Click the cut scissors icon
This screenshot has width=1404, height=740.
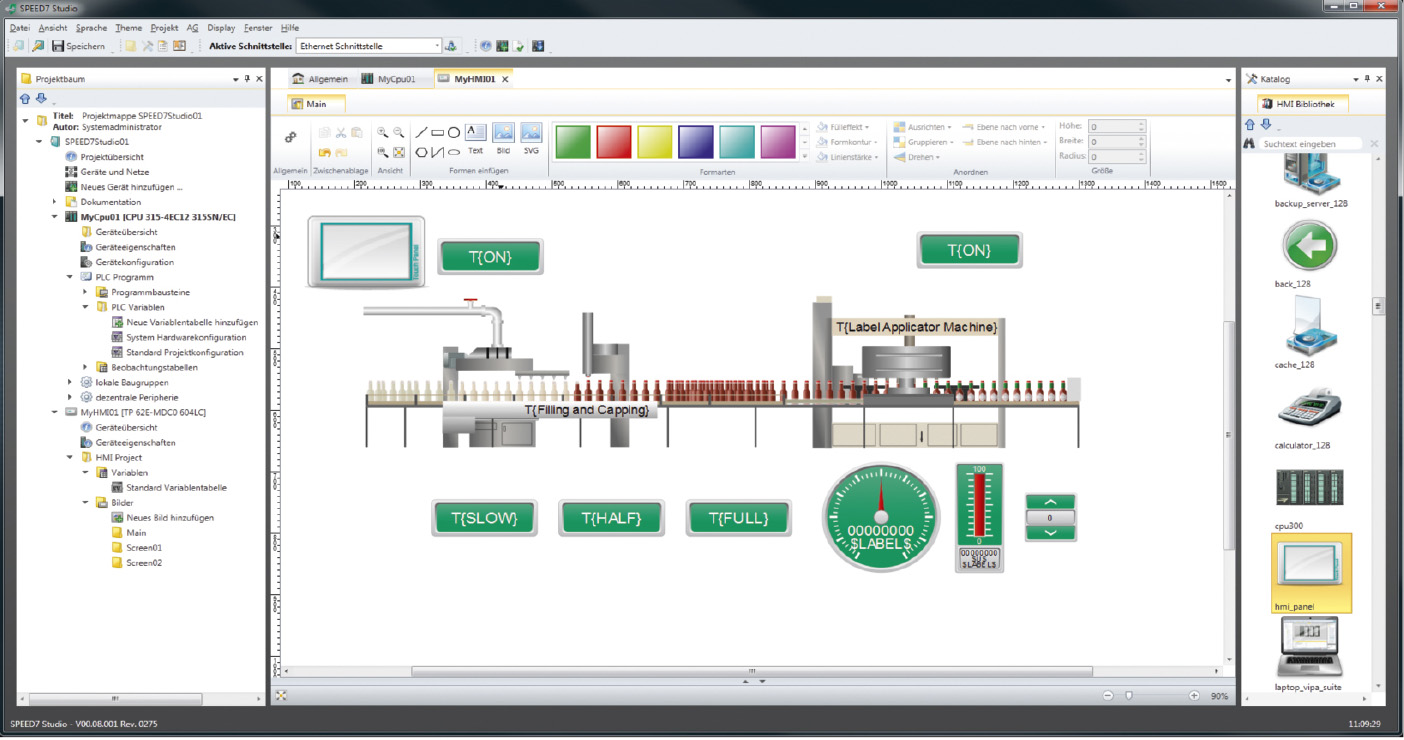pyautogui.click(x=341, y=132)
